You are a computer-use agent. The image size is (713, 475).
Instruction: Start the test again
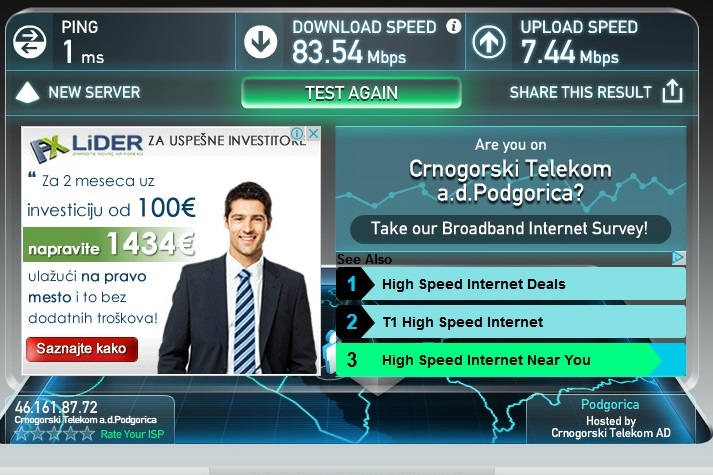tap(351, 93)
